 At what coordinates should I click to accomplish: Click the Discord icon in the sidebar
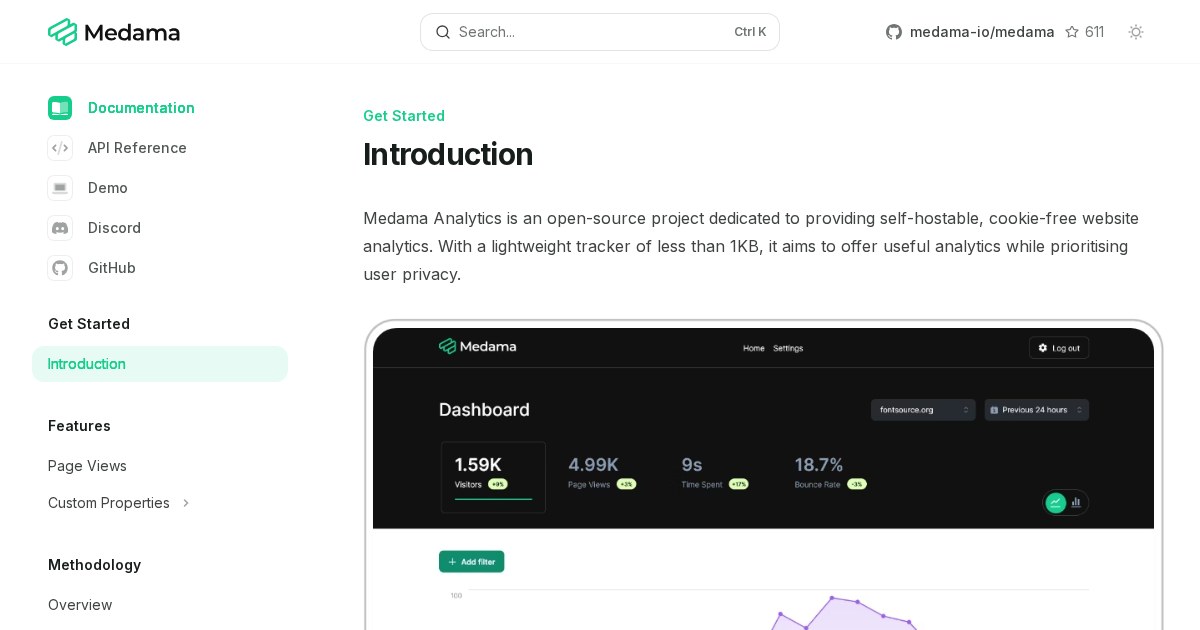pyautogui.click(x=60, y=228)
